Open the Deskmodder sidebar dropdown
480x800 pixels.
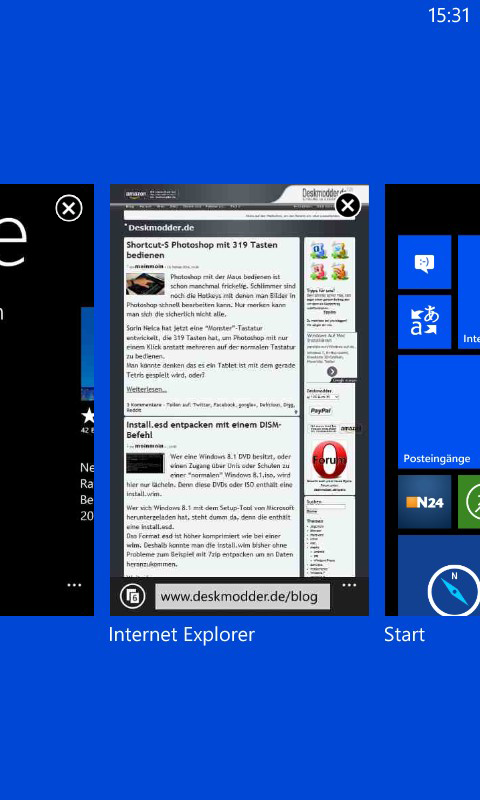[x=322, y=397]
